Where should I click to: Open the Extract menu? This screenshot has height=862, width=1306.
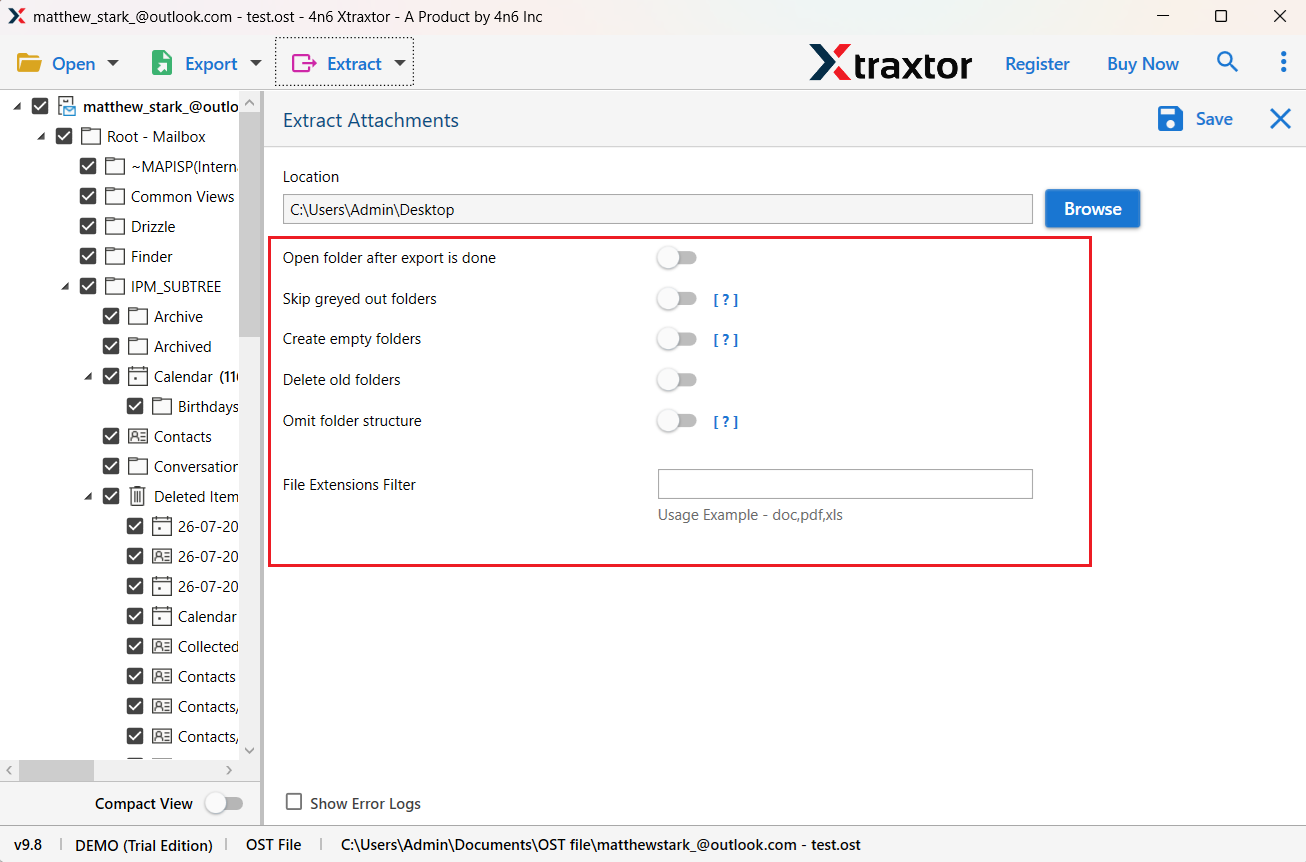click(344, 63)
